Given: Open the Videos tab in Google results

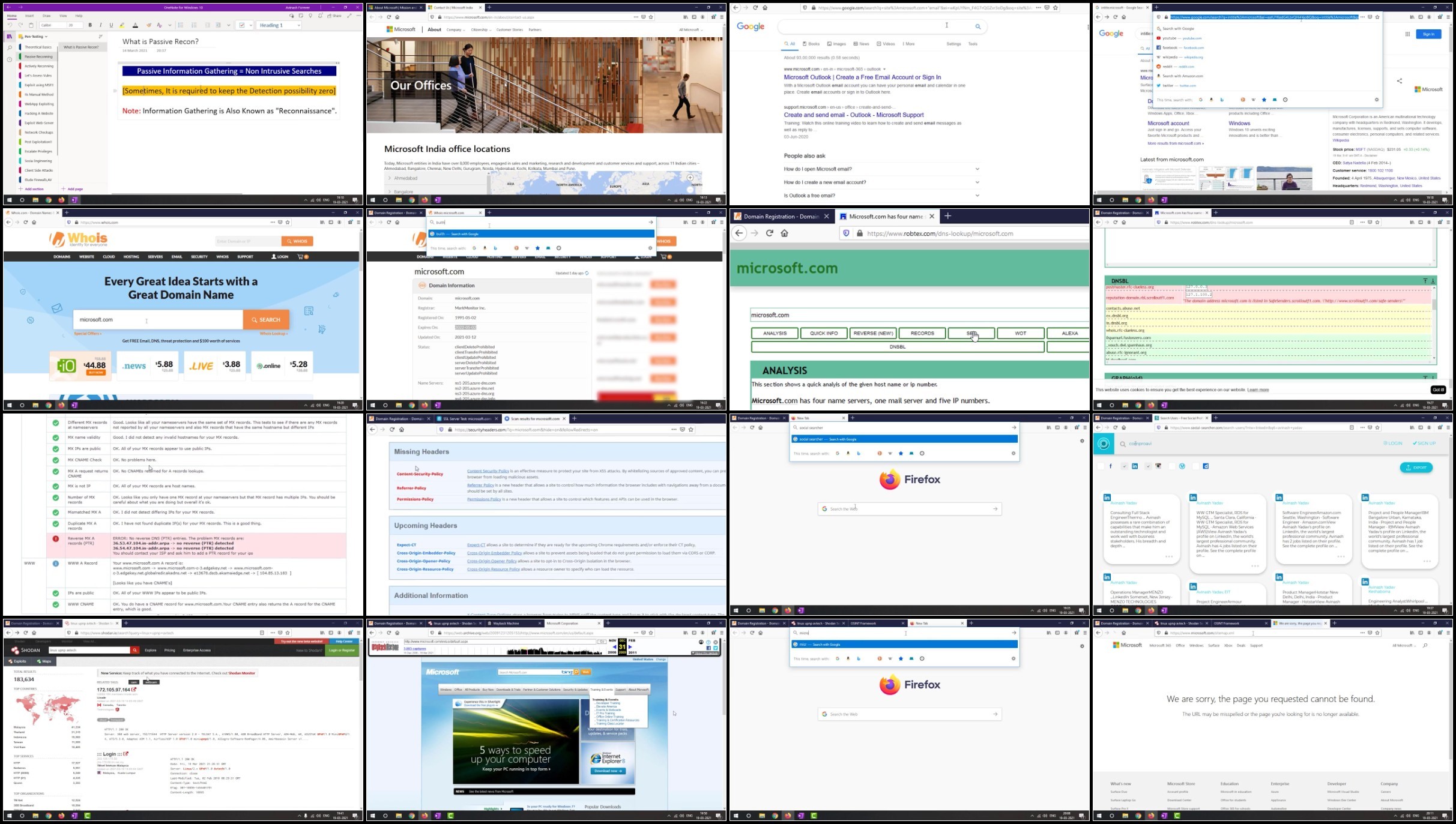Looking at the screenshot, I should click(x=886, y=44).
